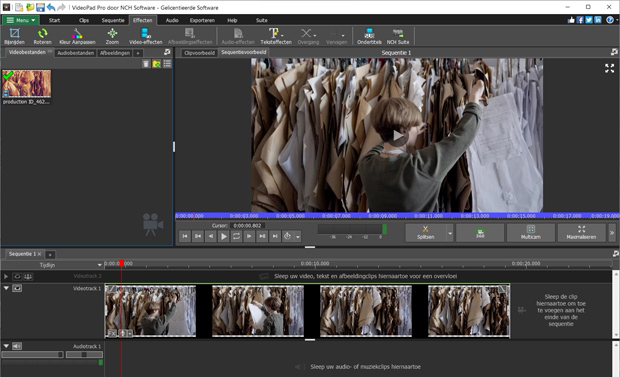Image resolution: width=620 pixels, height=377 pixels.
Task: Collapse Videotrack 1
Action: coord(6,288)
